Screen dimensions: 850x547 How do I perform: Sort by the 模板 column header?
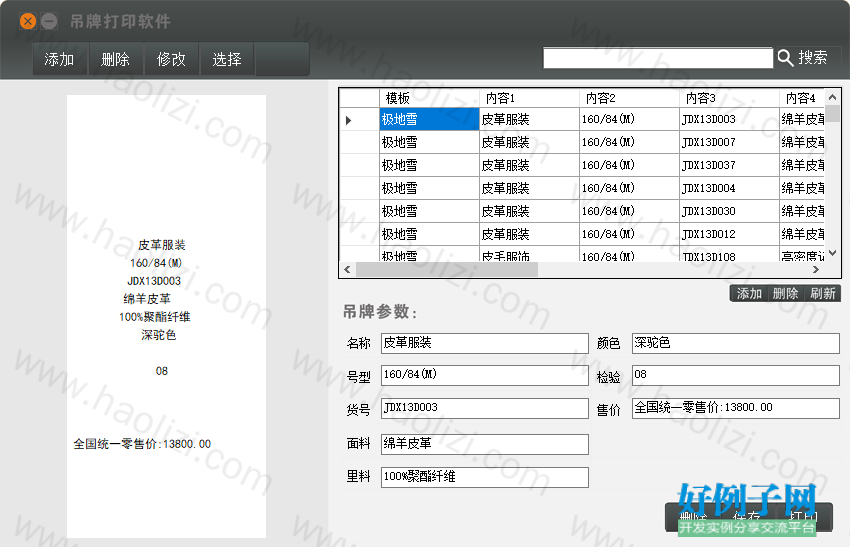point(429,98)
